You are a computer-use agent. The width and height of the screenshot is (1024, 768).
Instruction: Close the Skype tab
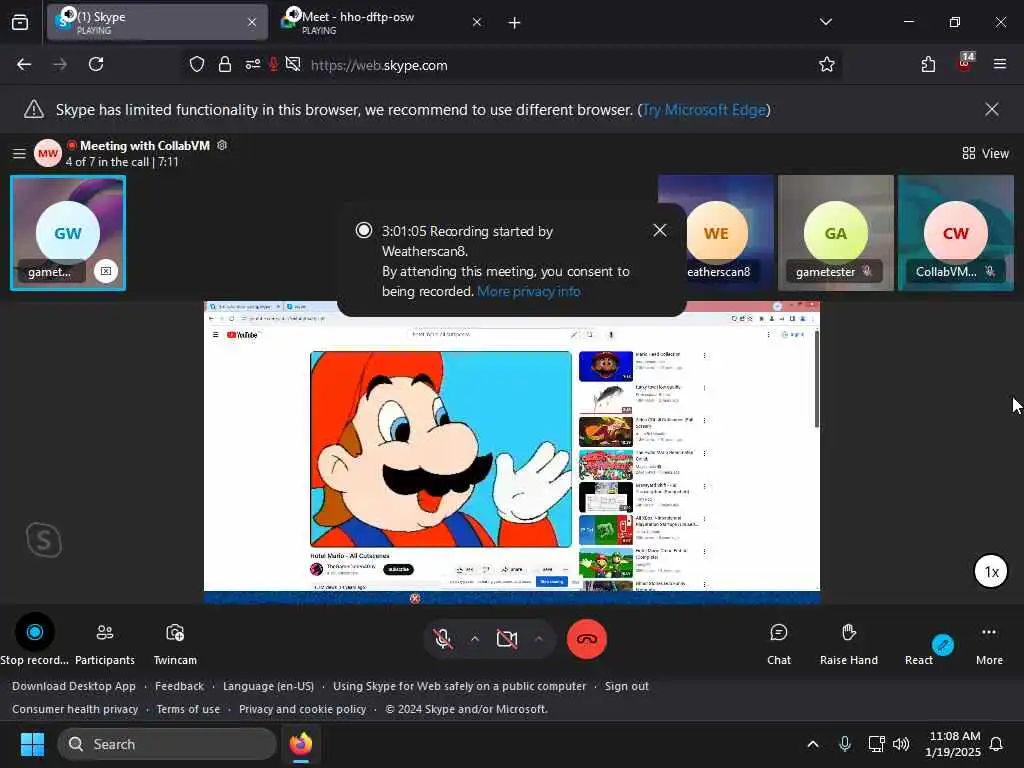(252, 22)
